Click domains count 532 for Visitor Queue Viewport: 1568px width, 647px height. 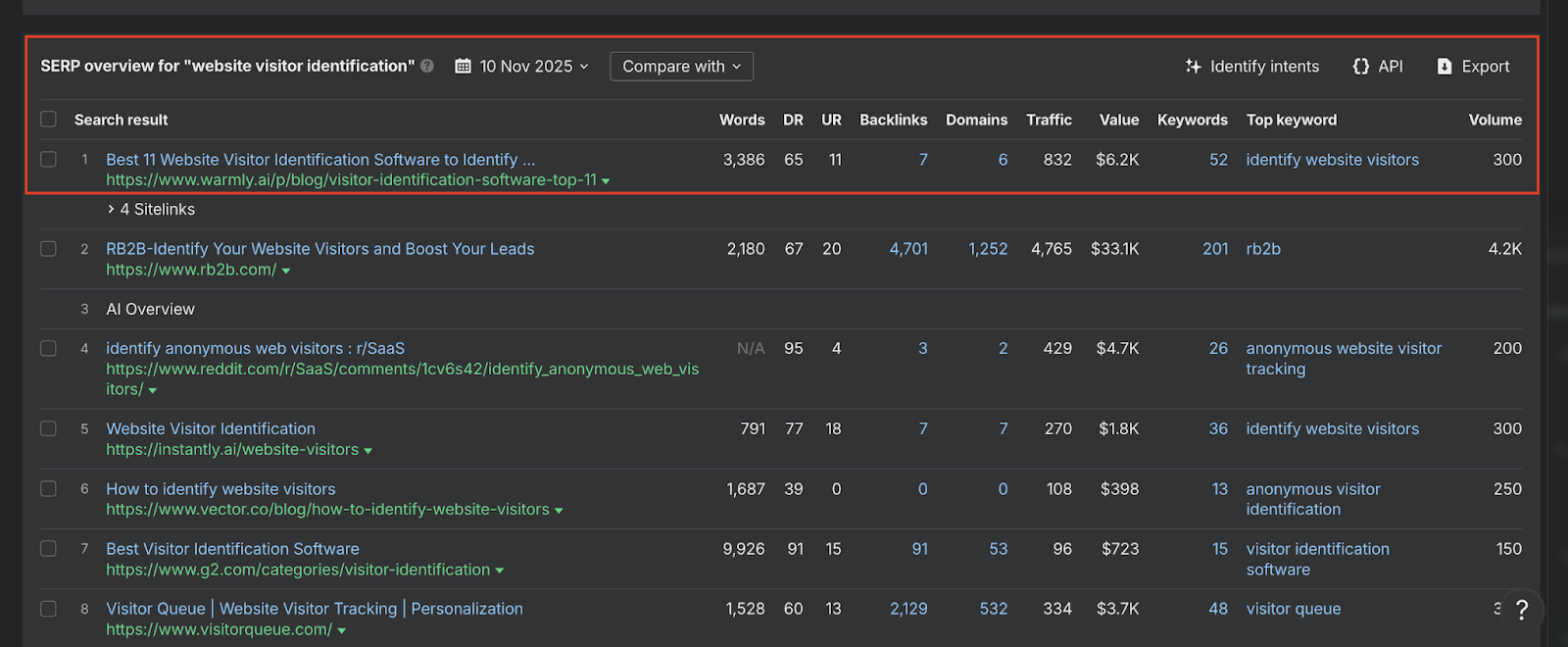coord(994,609)
